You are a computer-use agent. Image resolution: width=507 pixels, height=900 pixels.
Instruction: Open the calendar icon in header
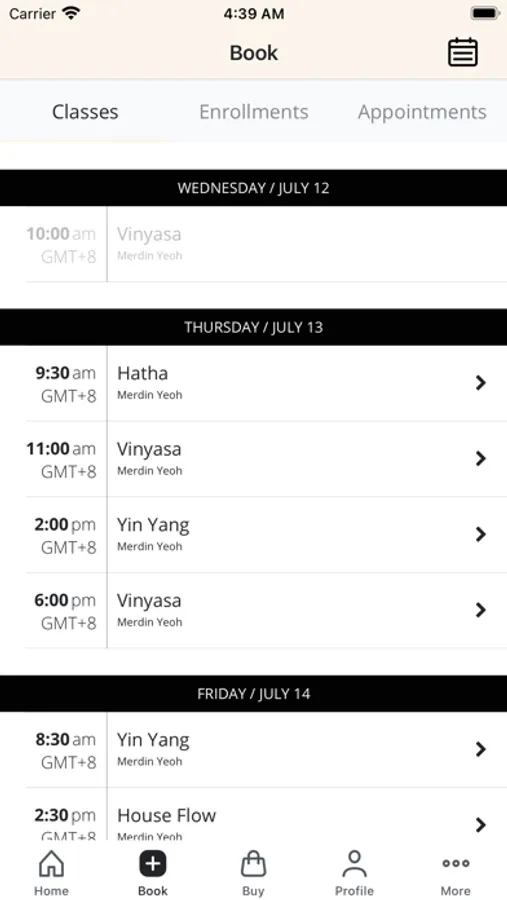pyautogui.click(x=463, y=53)
